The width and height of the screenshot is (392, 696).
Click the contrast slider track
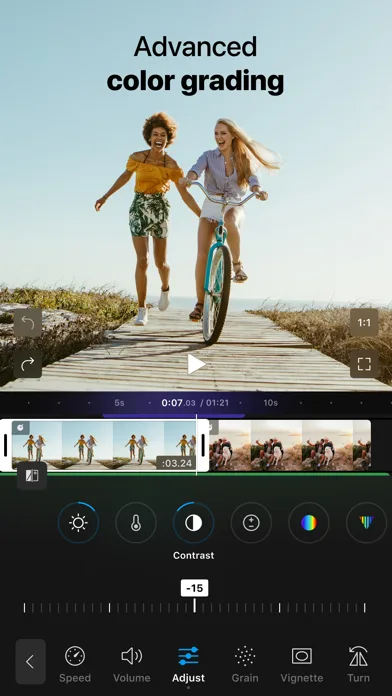point(194,608)
